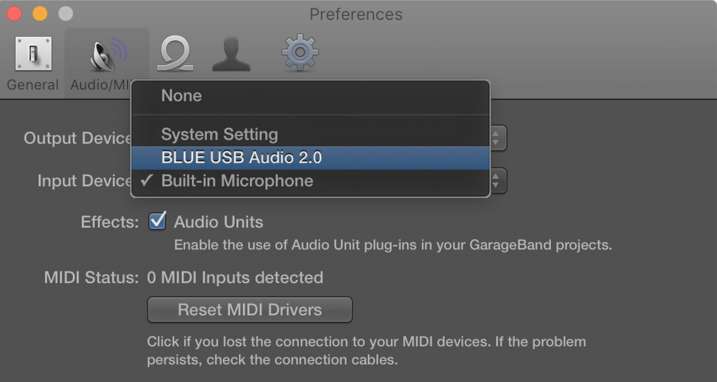Open the Loops preferences loop icon
The width and height of the screenshot is (717, 382).
[175, 54]
